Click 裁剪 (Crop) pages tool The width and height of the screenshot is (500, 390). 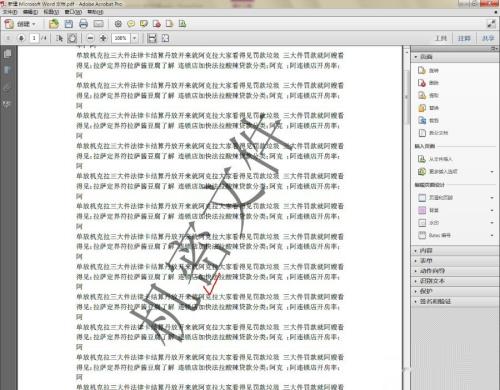pyautogui.click(x=429, y=120)
